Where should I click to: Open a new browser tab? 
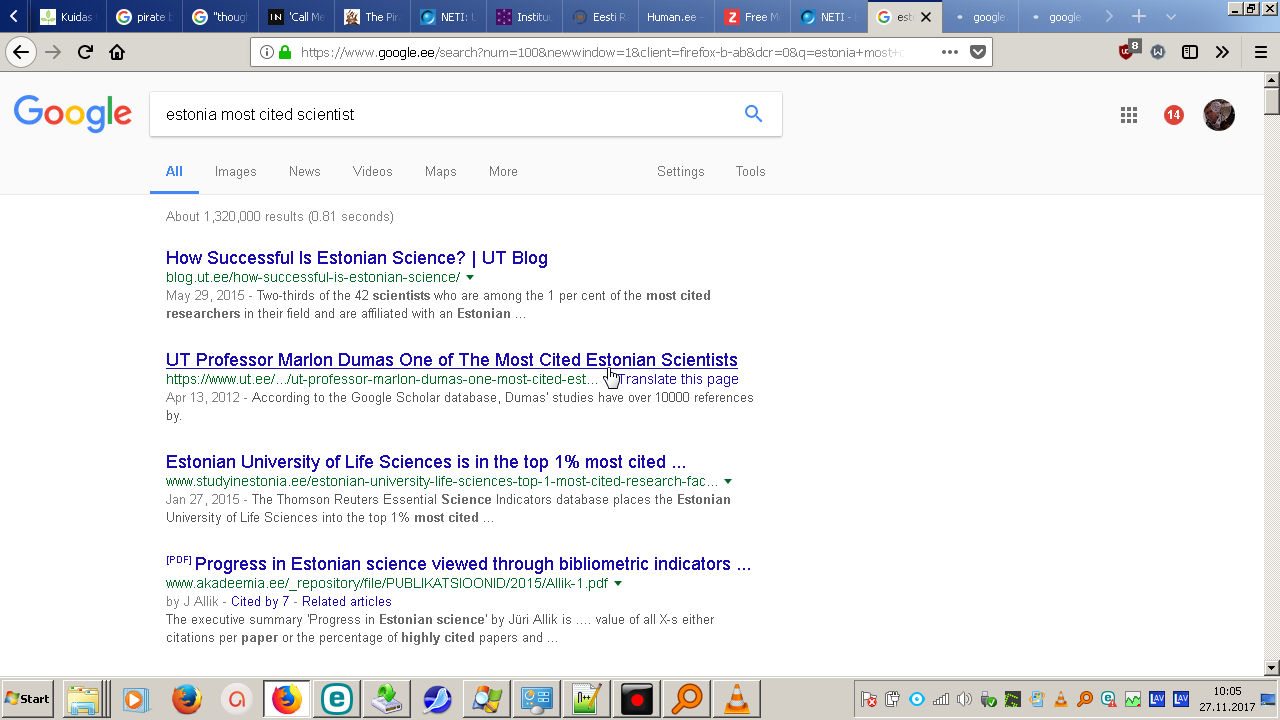click(x=1139, y=17)
